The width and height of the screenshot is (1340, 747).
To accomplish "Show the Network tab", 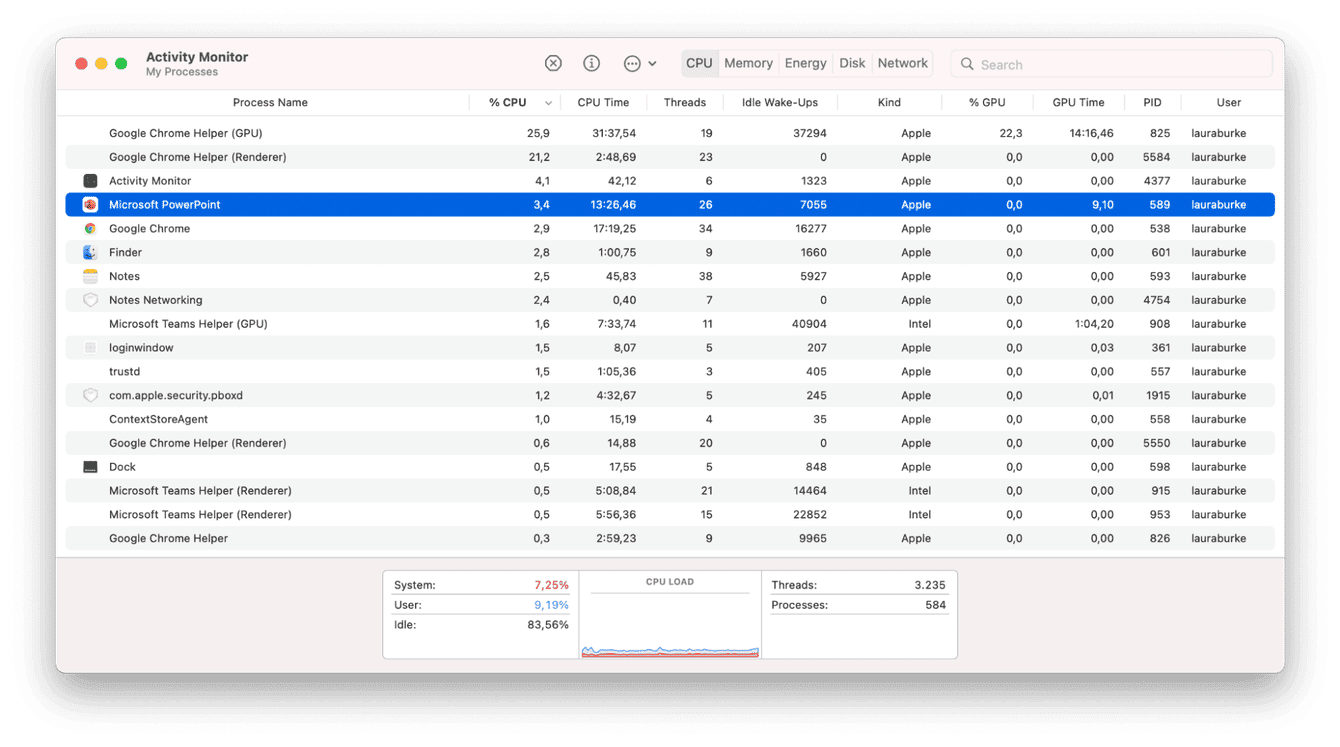I will pyautogui.click(x=902, y=63).
